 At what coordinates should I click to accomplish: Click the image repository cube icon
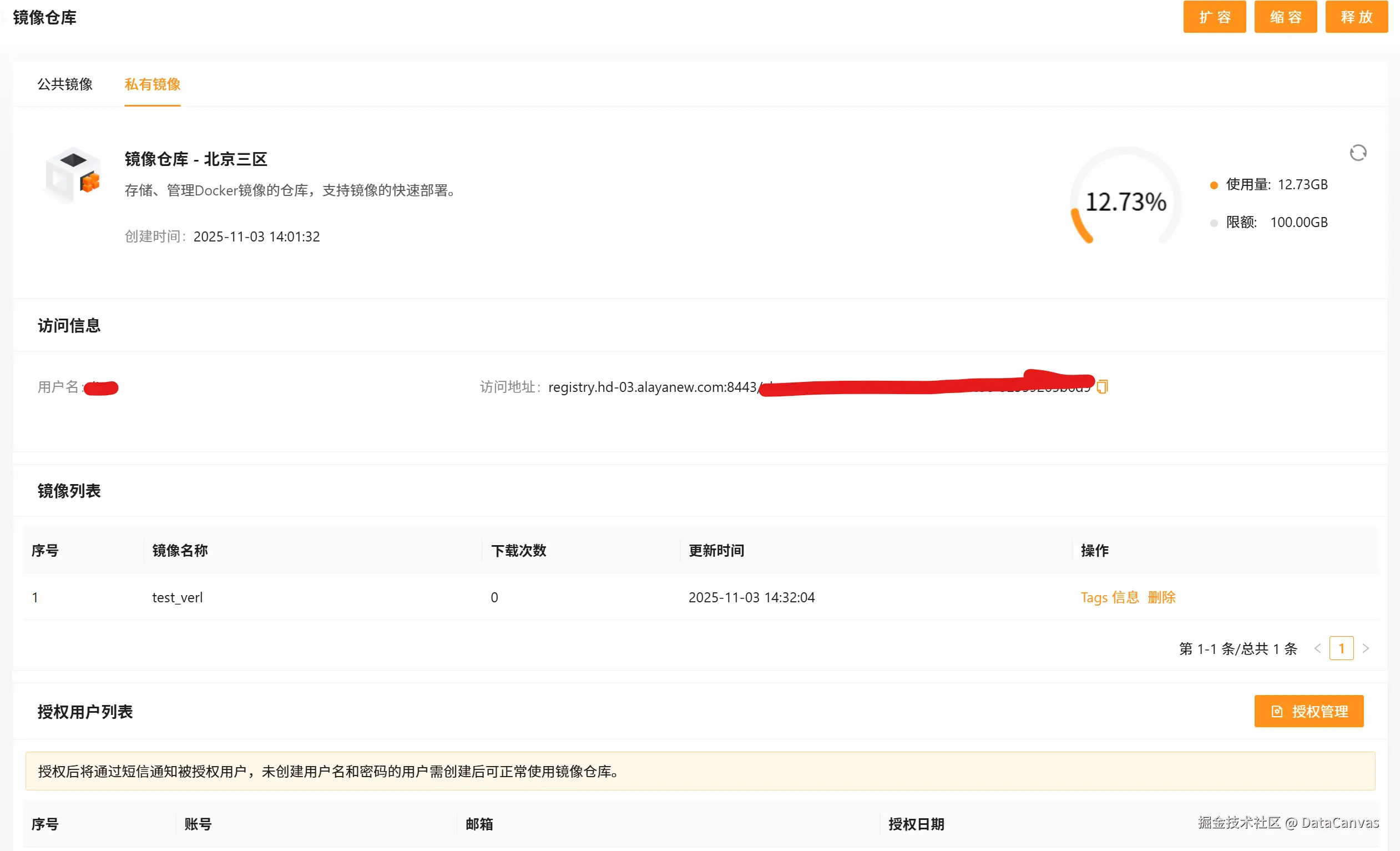[74, 174]
